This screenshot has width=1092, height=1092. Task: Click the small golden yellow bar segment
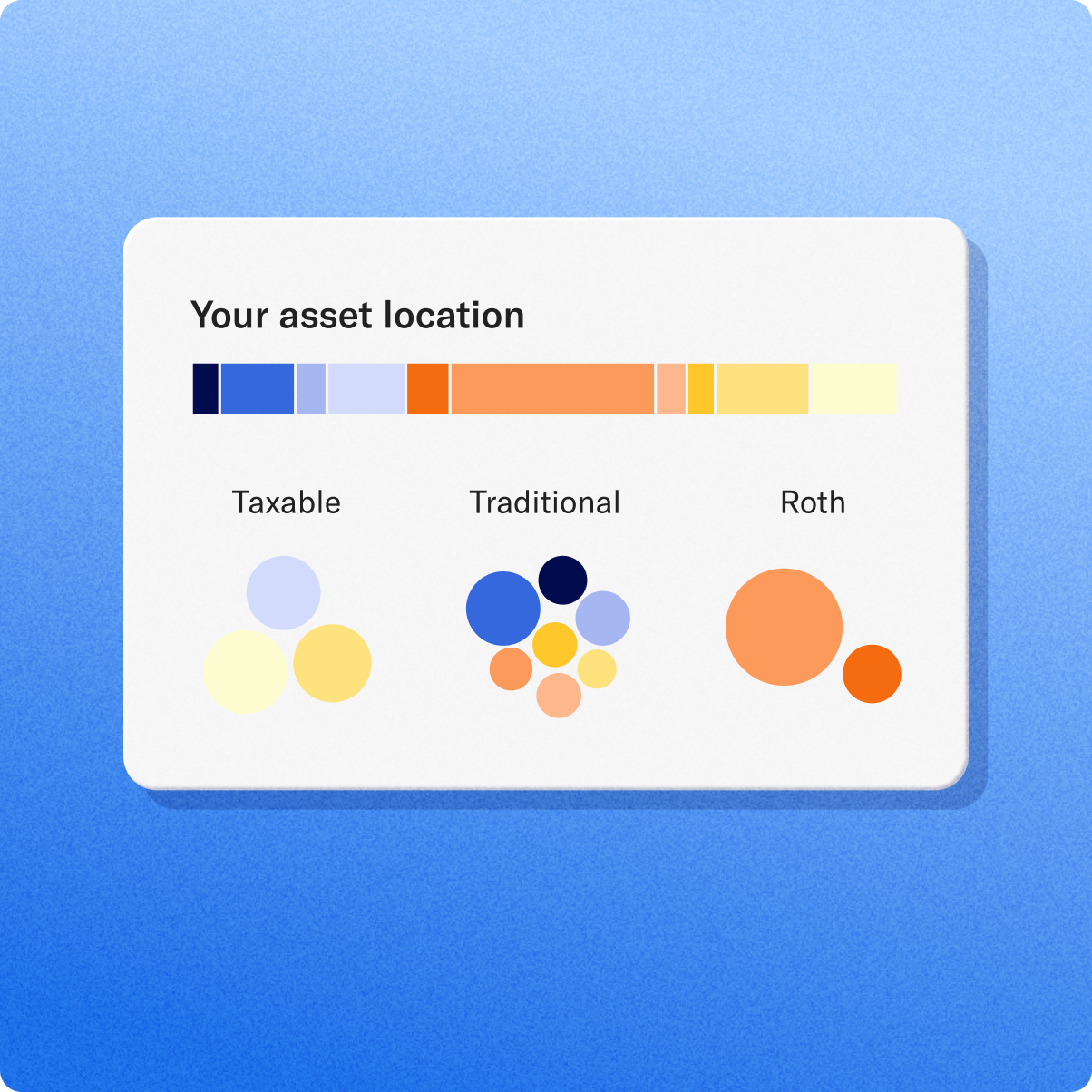coord(701,389)
